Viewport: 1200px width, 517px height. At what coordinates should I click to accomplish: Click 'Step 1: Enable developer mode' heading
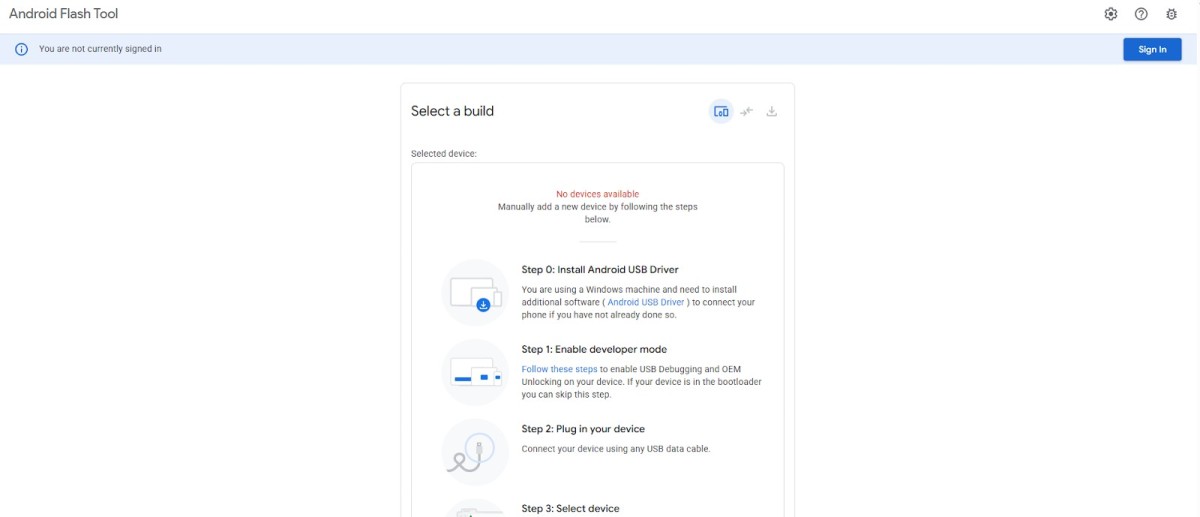(x=594, y=350)
